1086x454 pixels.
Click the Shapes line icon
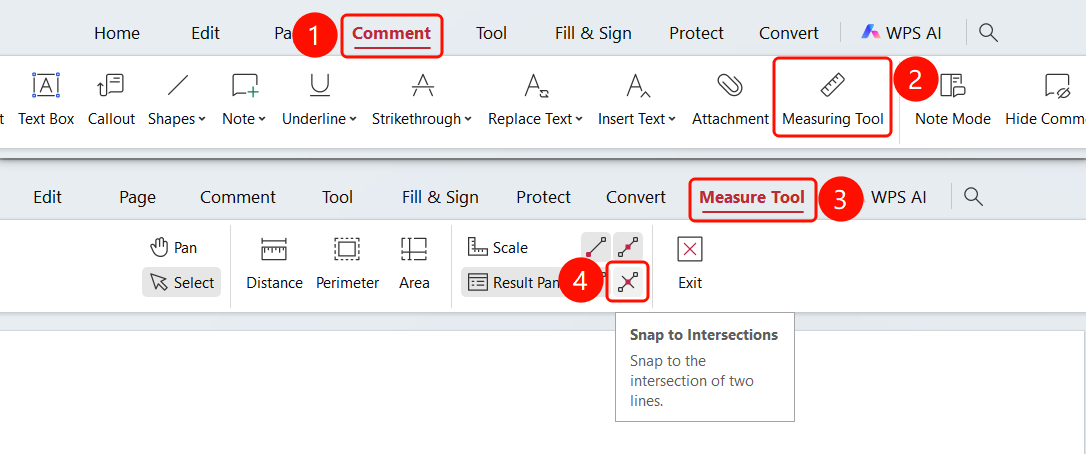click(177, 86)
